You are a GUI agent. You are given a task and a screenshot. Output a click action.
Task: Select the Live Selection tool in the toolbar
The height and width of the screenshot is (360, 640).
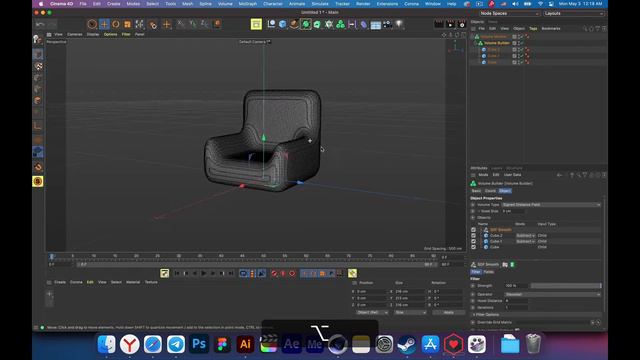pos(92,24)
